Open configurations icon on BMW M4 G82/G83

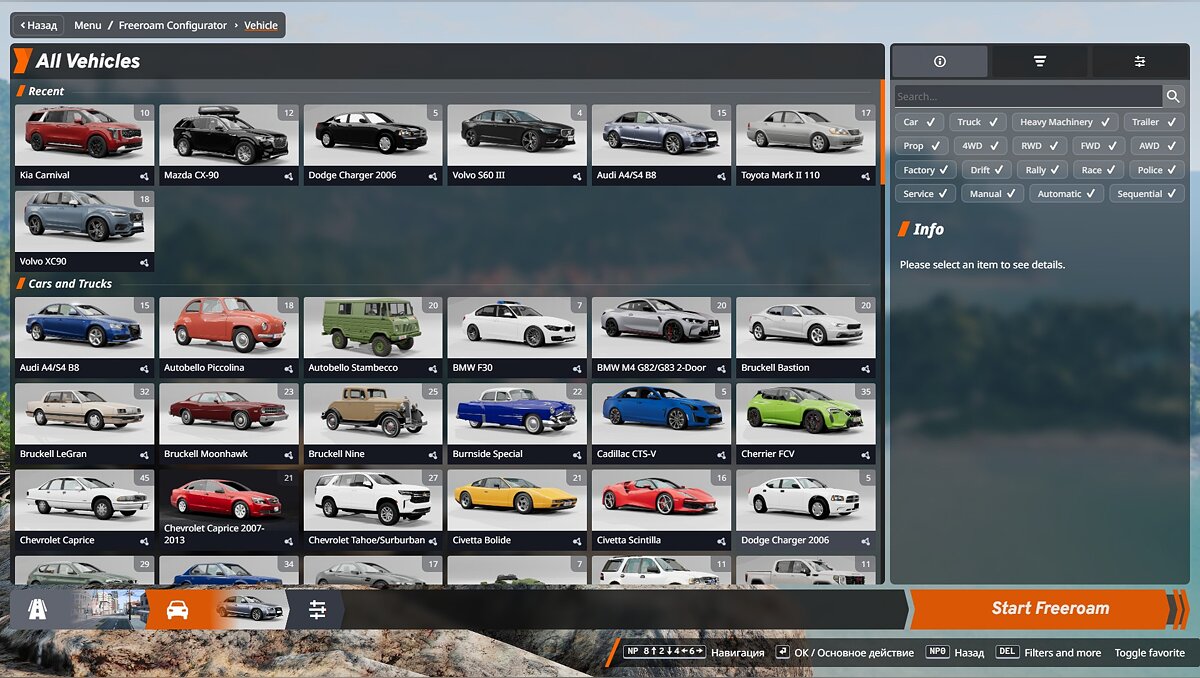point(722,369)
